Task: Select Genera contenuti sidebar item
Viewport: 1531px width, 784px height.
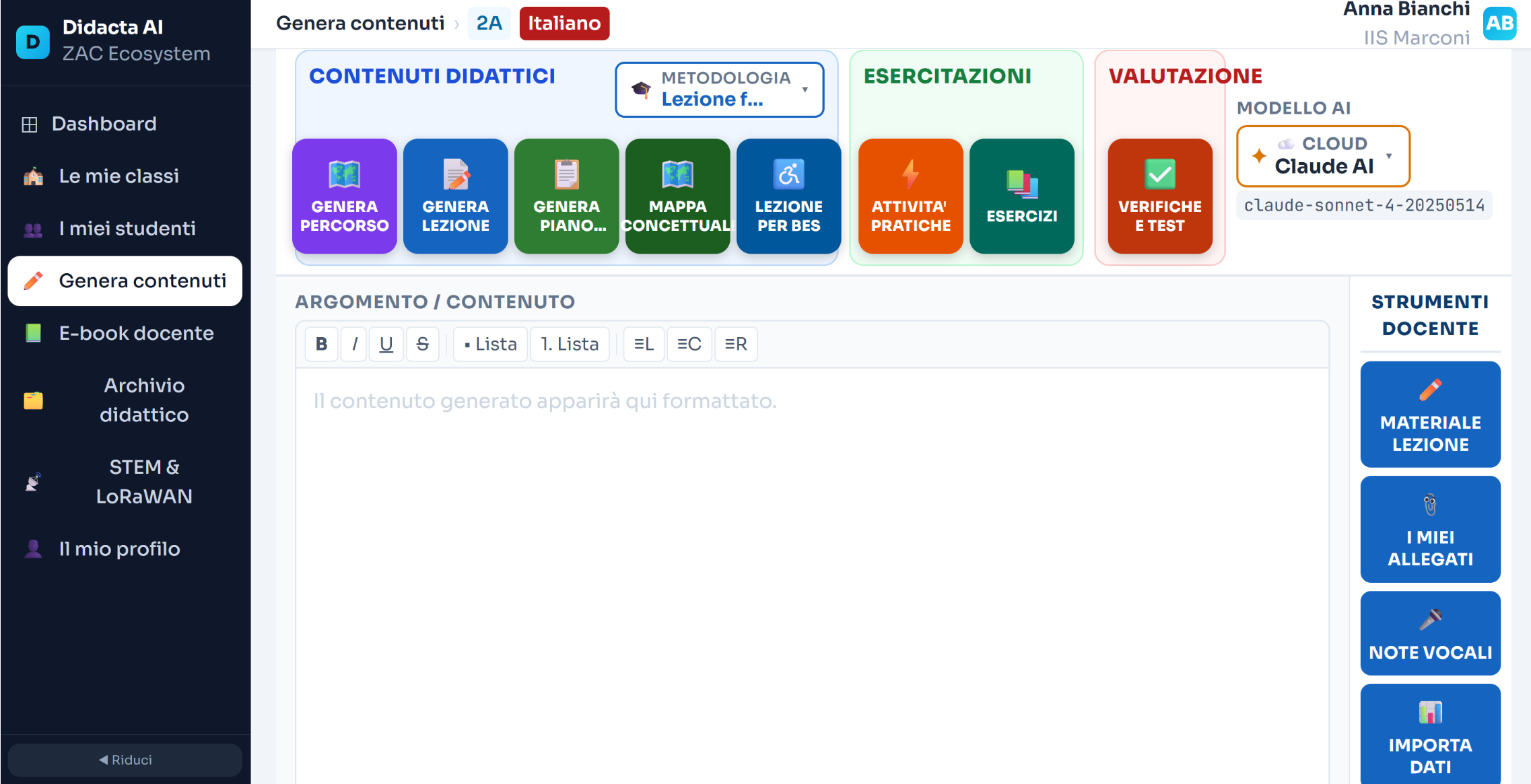Action: [x=125, y=281]
